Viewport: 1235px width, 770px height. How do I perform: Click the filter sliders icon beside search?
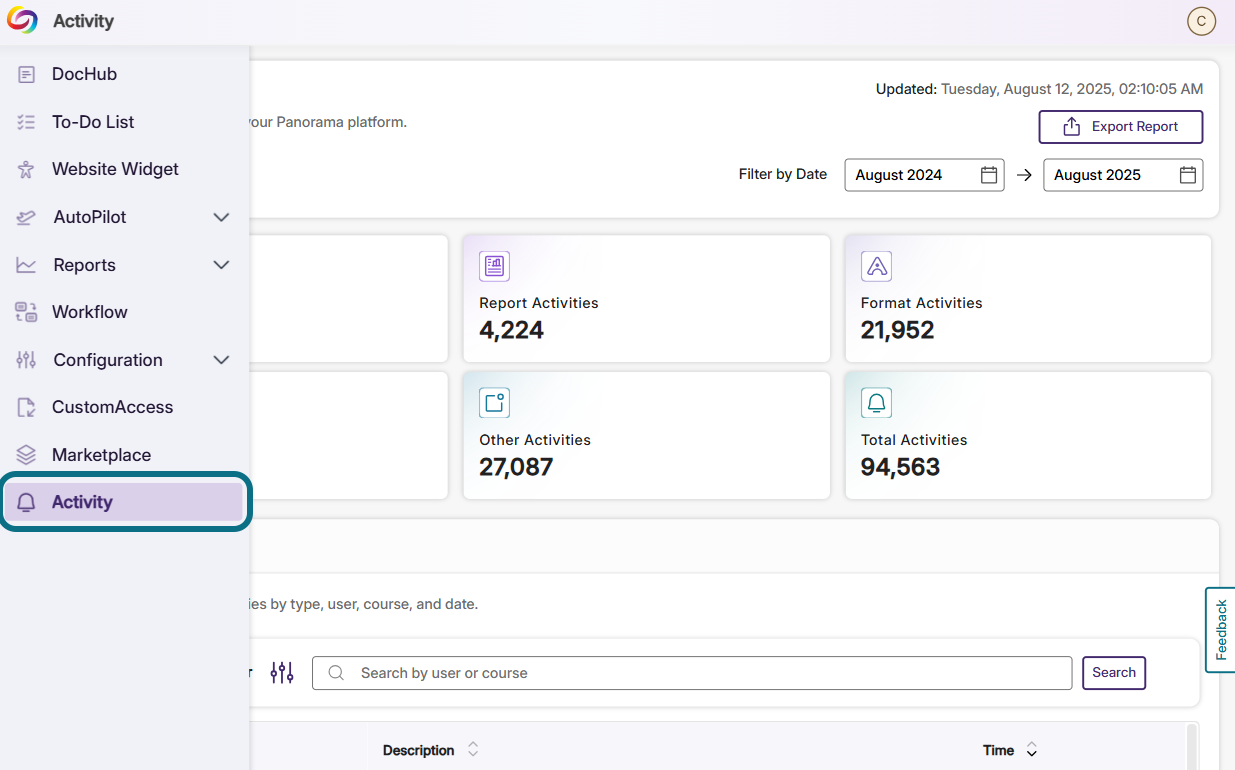point(281,672)
